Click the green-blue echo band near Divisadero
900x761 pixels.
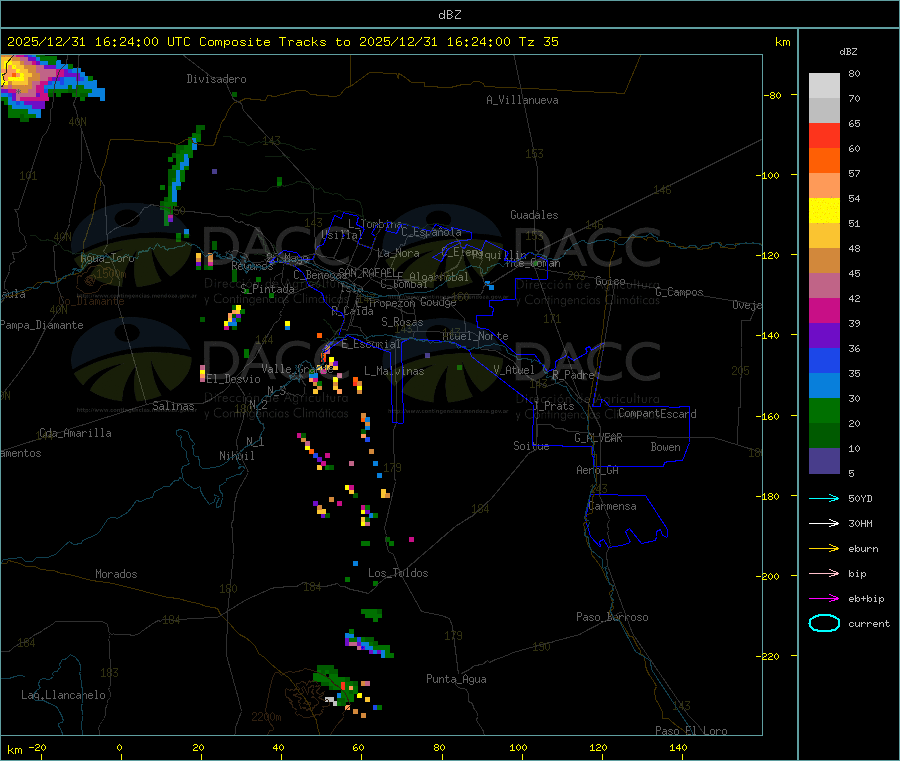181,175
